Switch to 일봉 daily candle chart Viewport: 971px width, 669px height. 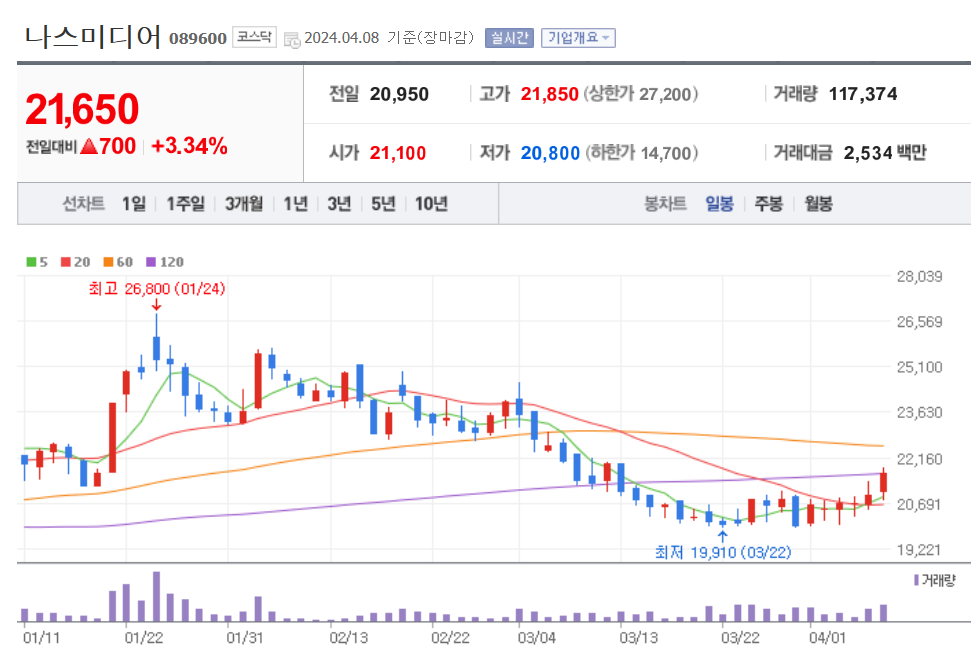(719, 204)
